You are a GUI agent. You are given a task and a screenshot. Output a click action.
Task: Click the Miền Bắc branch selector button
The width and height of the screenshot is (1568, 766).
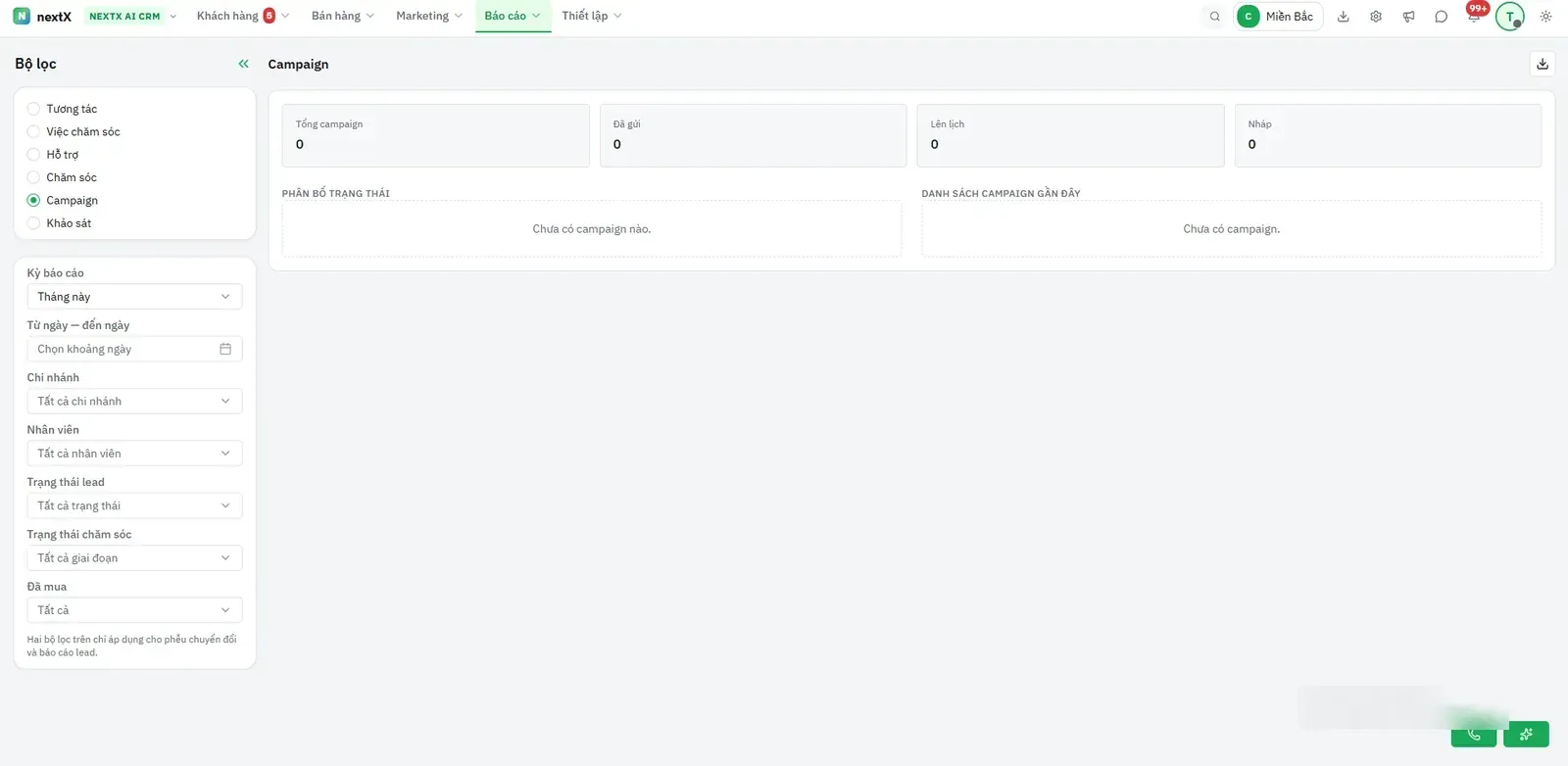coord(1279,17)
